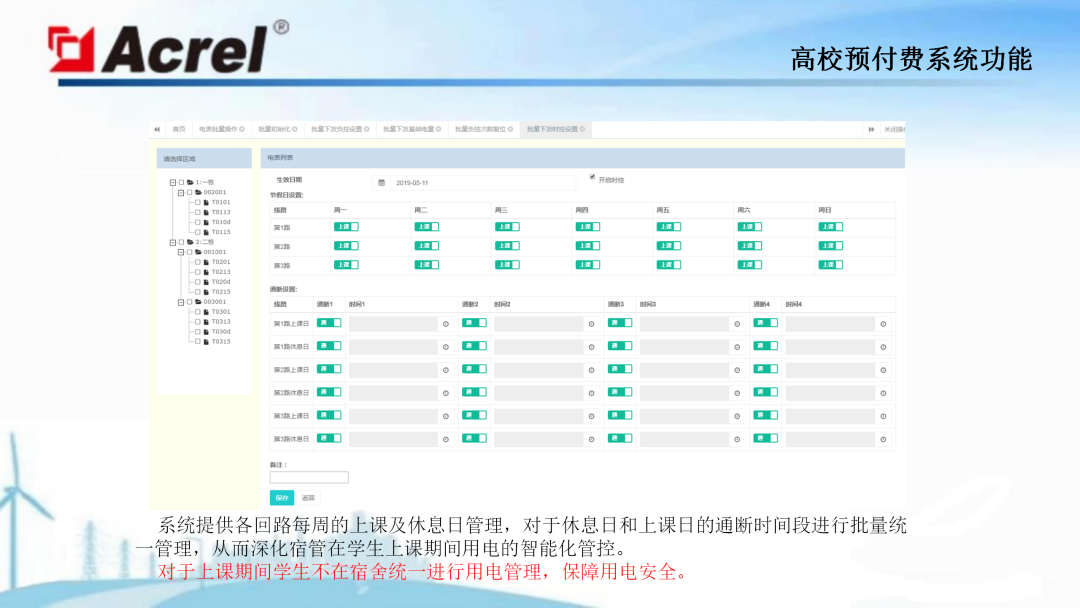Click the folder icon beside node 001001
This screenshot has height=608, width=1080.
(x=196, y=253)
